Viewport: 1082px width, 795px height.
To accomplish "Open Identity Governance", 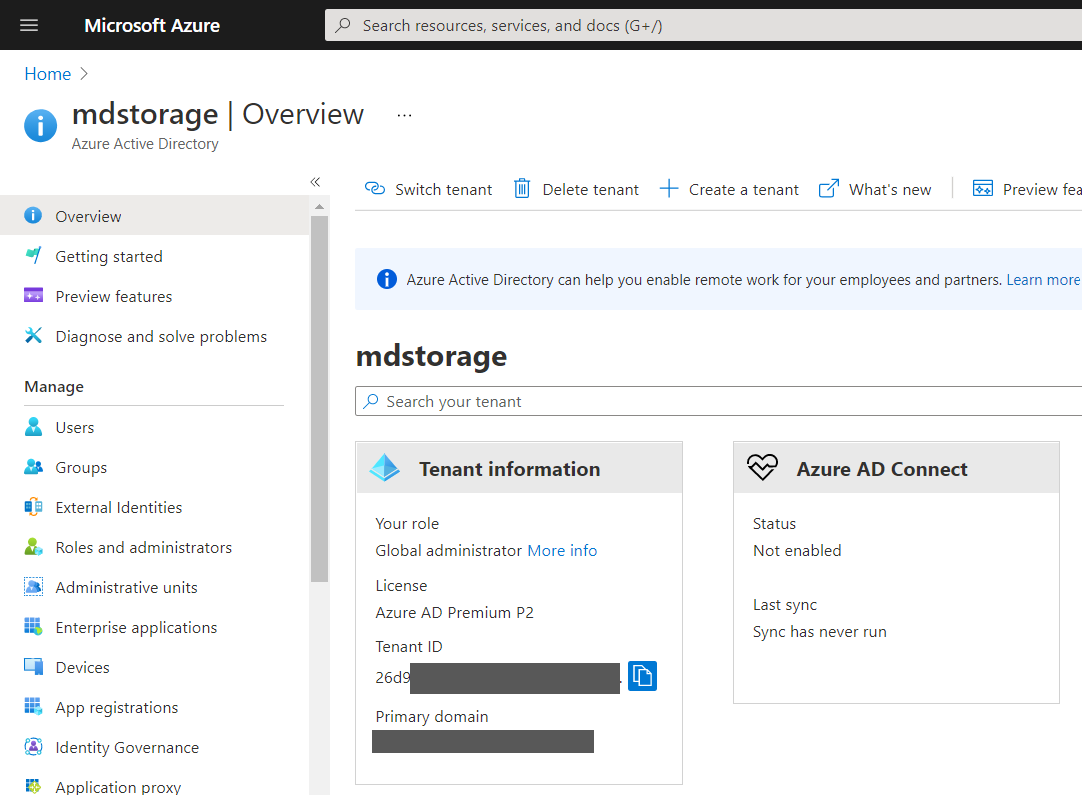I will point(155,747).
